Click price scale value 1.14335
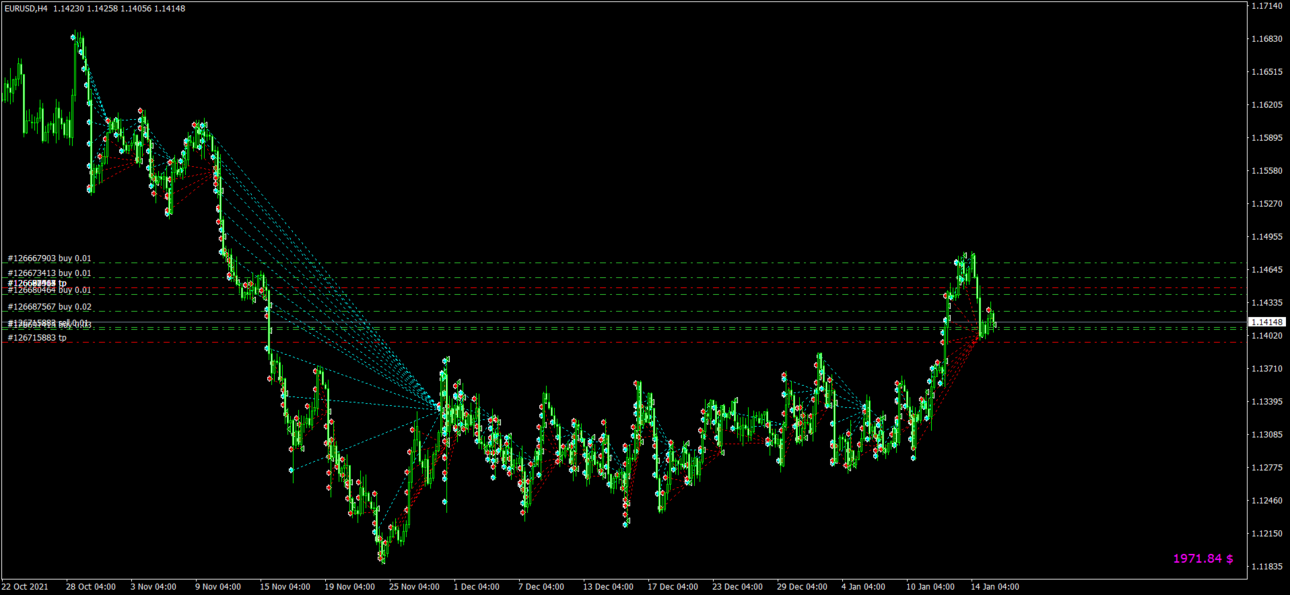 [x=1266, y=302]
